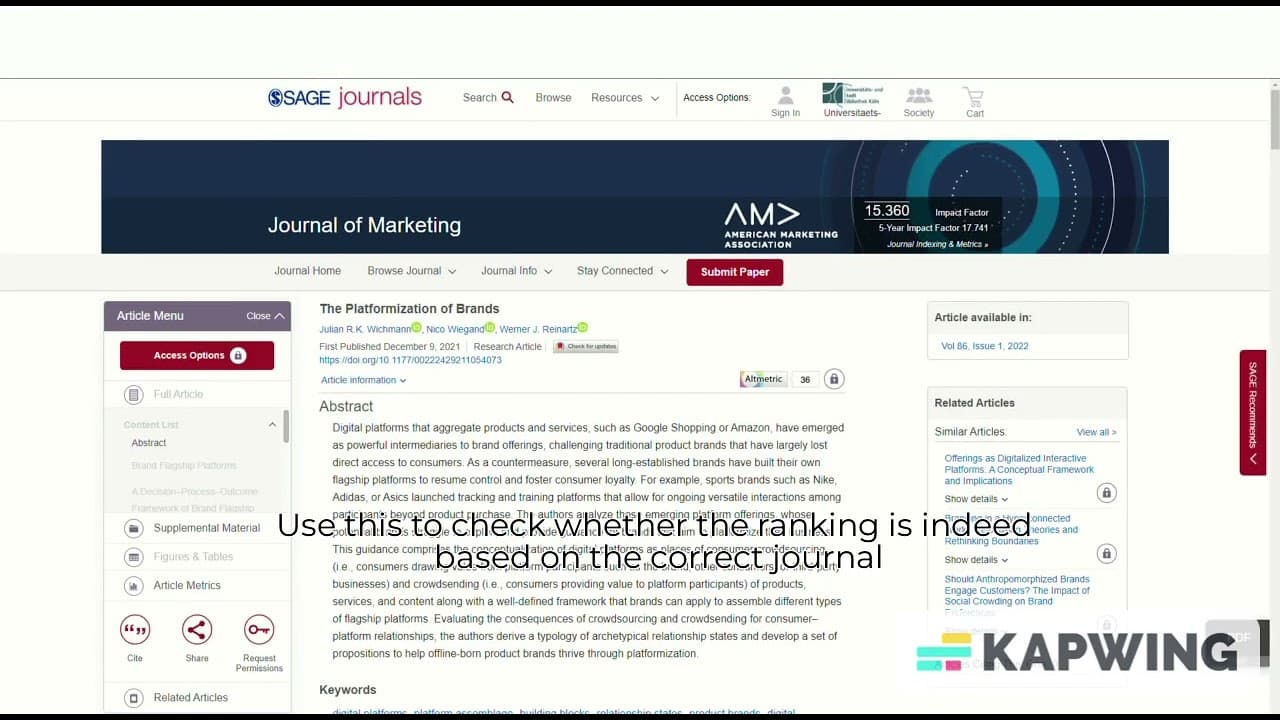Click lock icon beside Offerings as Digitalized article

[1106, 492]
